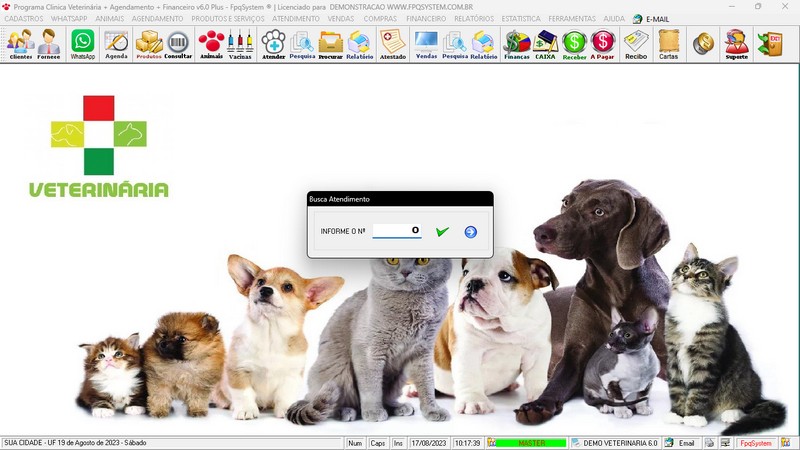This screenshot has height=450, width=800.
Task: Open the VENDAS menu
Action: tap(341, 19)
